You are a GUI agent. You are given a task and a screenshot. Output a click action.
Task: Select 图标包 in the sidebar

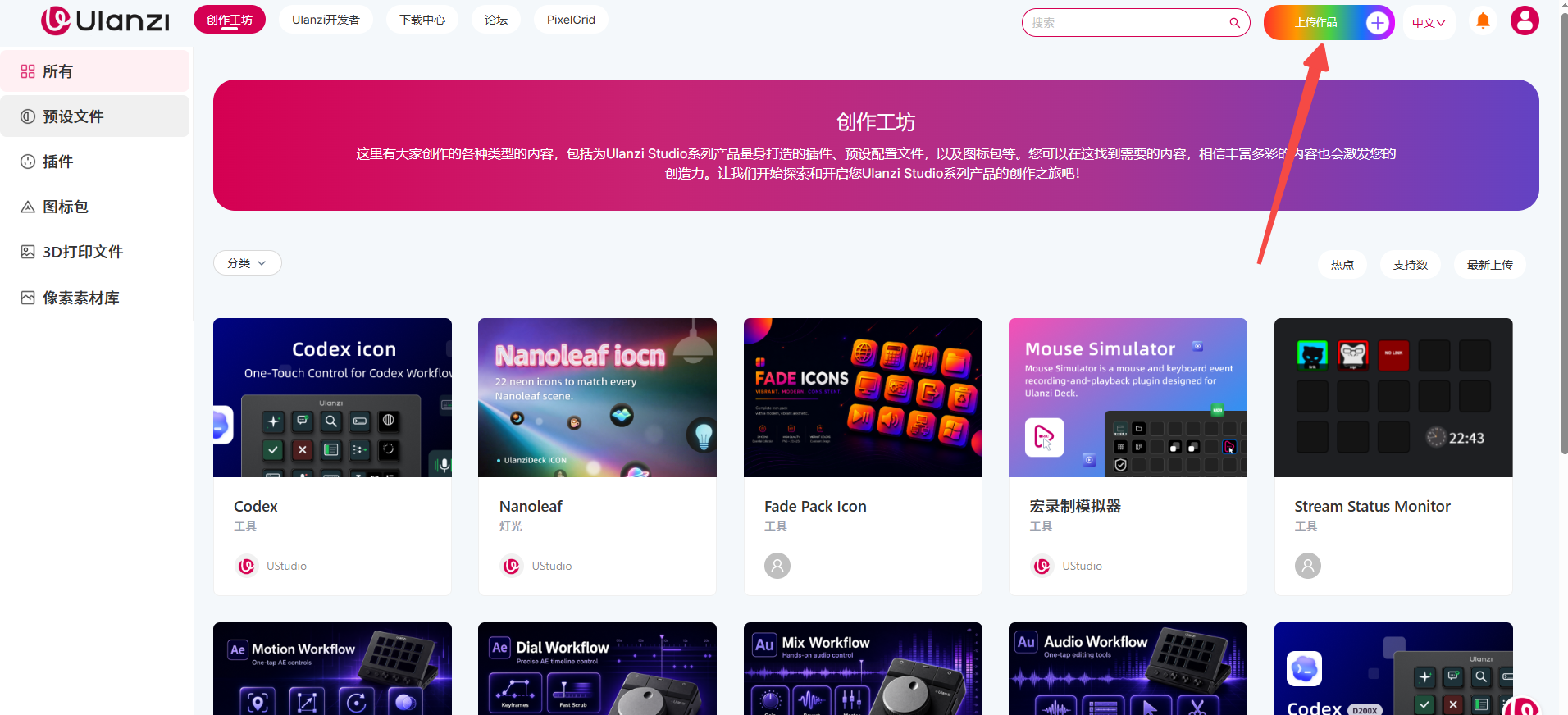point(95,207)
